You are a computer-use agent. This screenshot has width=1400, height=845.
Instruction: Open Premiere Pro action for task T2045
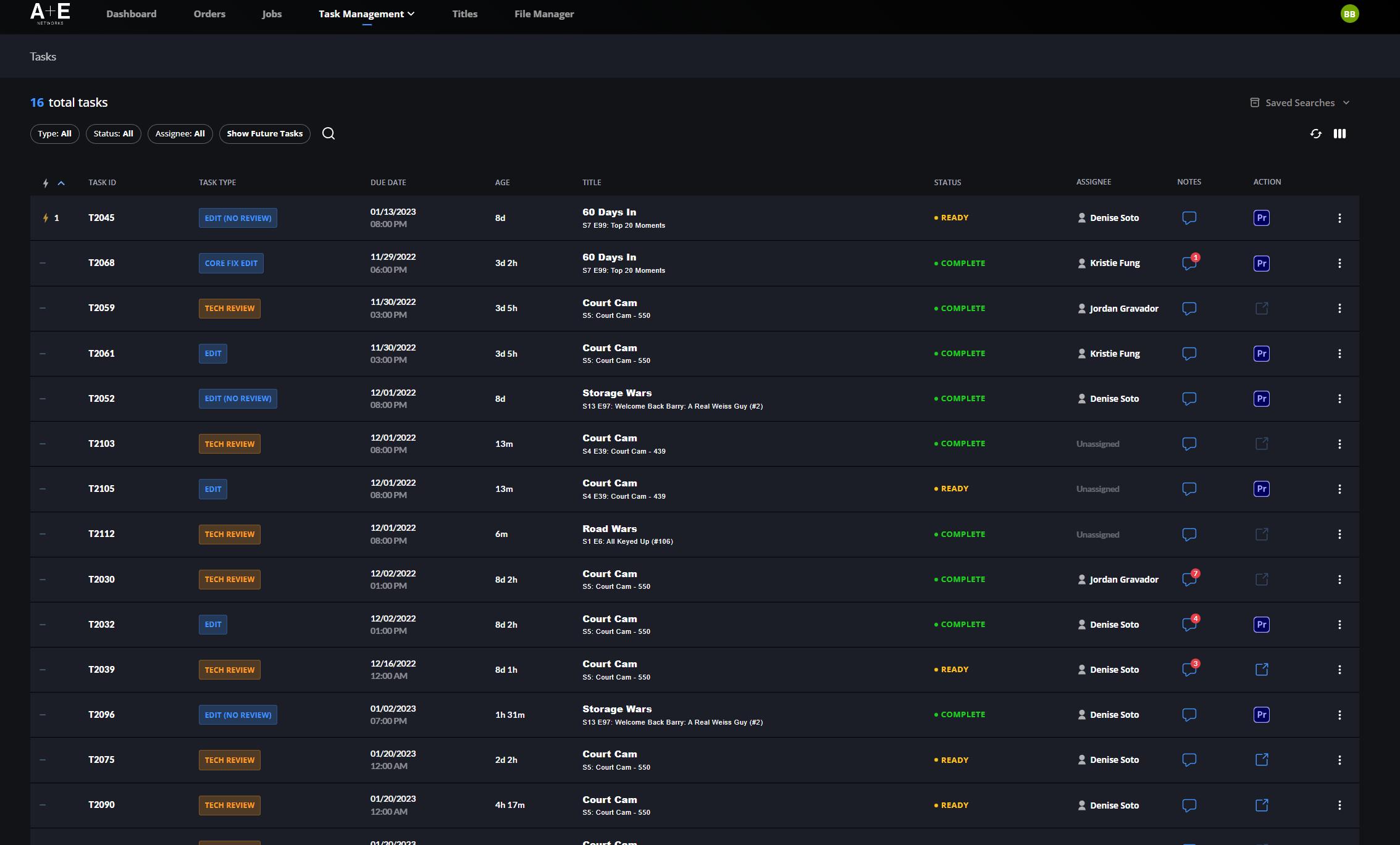tap(1261, 218)
